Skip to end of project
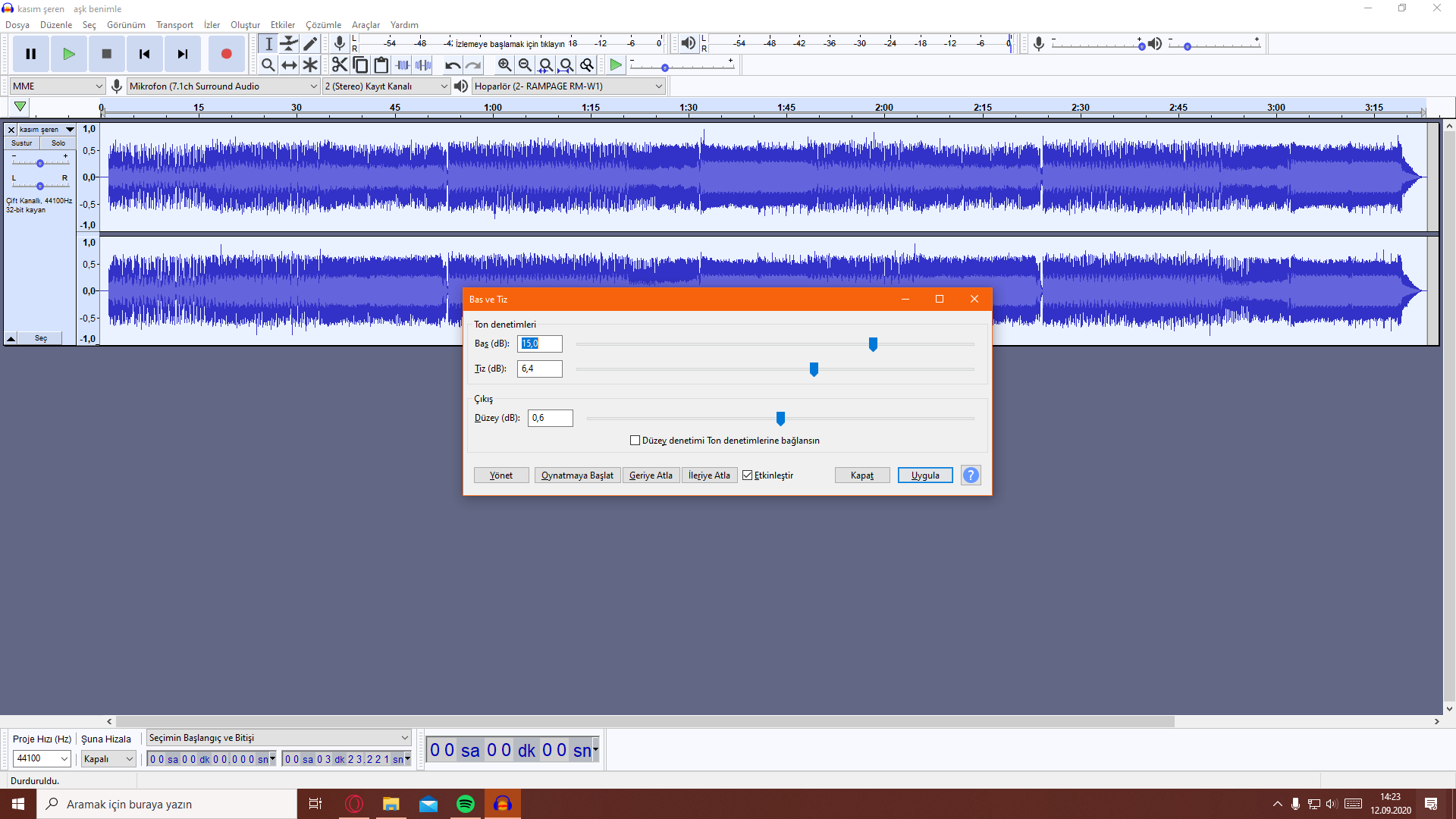 [x=183, y=54]
